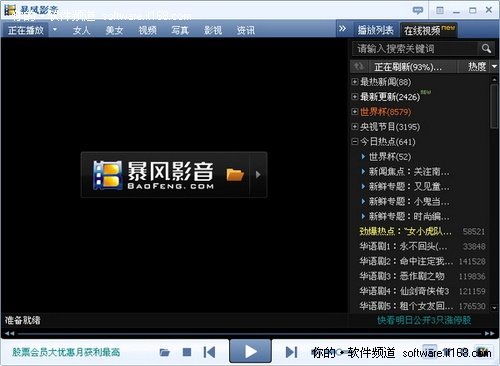
Task: Open the 正在播放 dropdown arrow
Action: tap(55, 30)
